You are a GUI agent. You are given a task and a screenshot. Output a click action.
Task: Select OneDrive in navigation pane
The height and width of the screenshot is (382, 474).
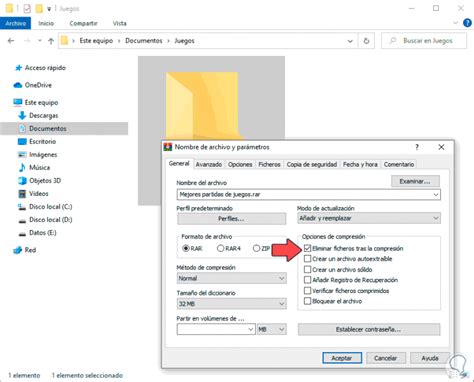33,85
